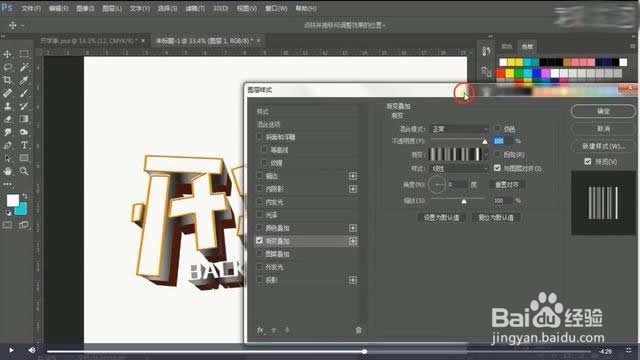The image size is (640, 360).
Task: Select the Pen tool
Action: [x=7, y=145]
